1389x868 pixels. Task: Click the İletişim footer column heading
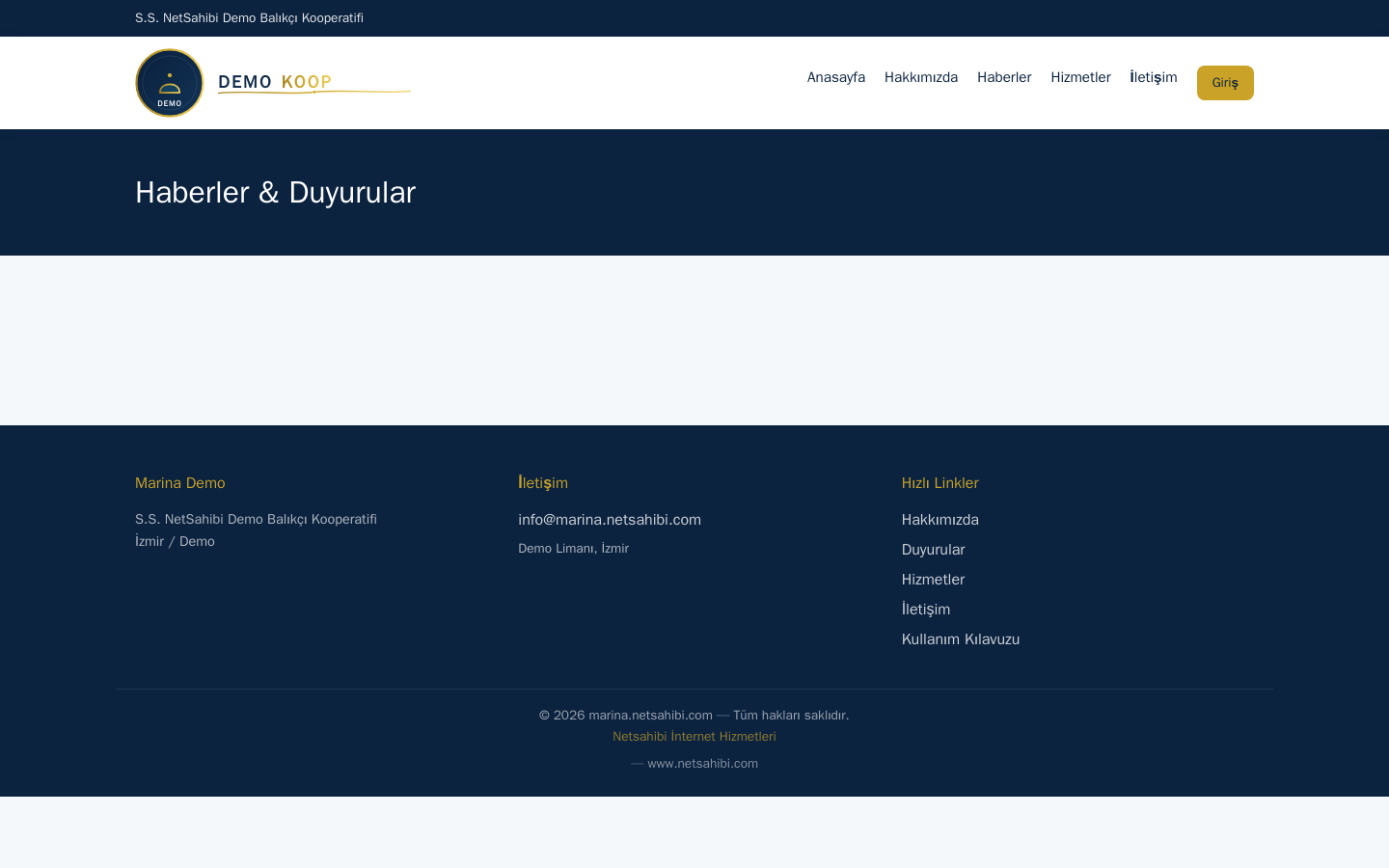(543, 483)
